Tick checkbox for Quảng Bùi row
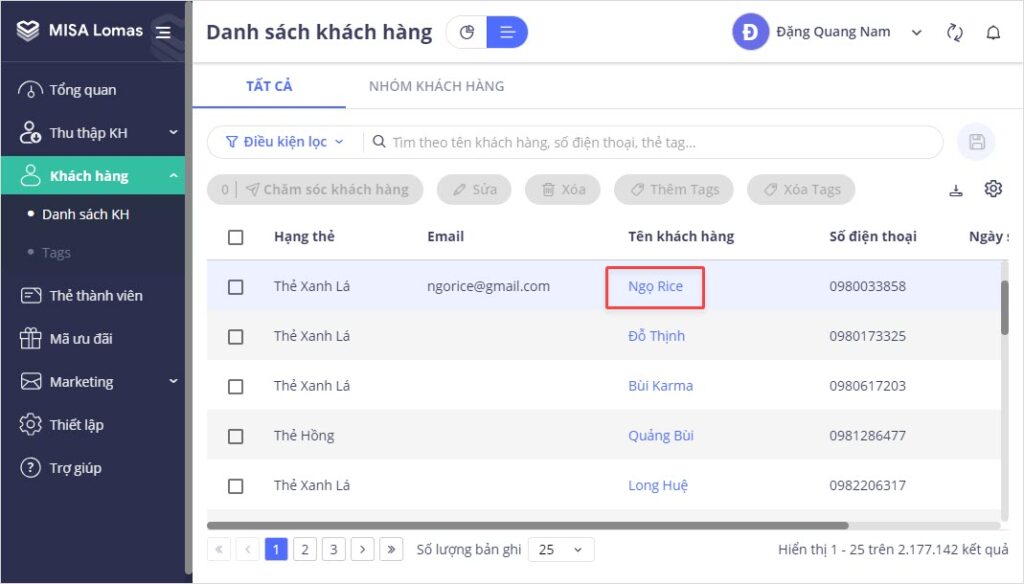The width and height of the screenshot is (1024, 584). 236,436
